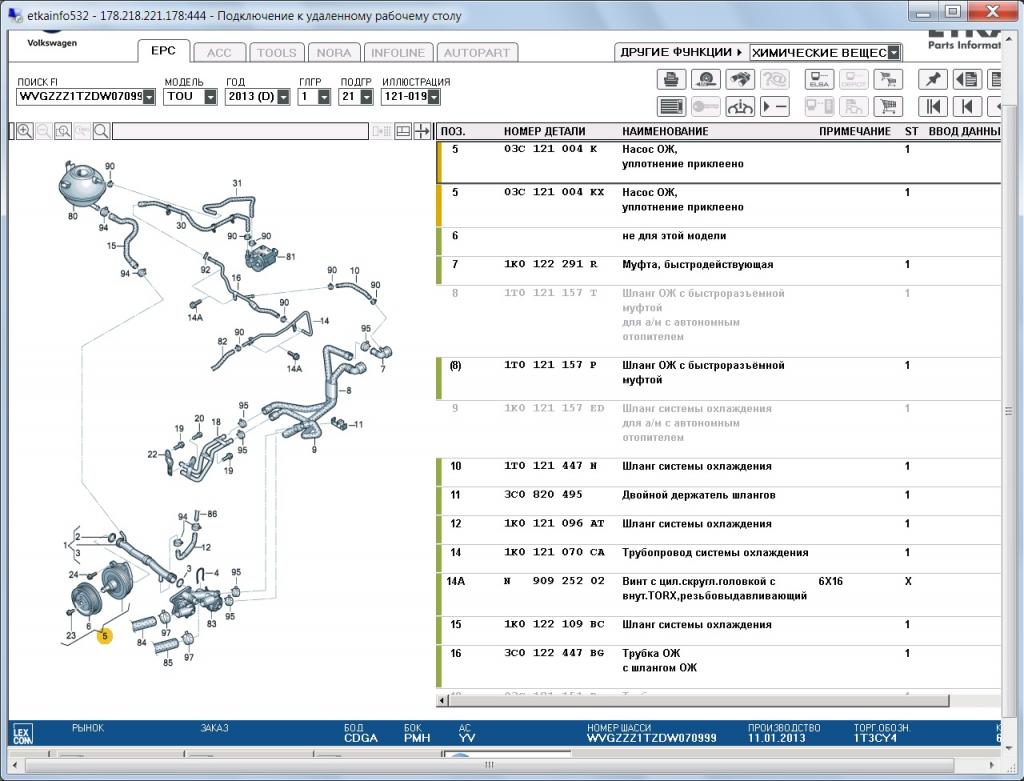Screen dimensions: 1024x781
Task: Click the highlighted position 5 marker in diagram
Action: tap(104, 635)
